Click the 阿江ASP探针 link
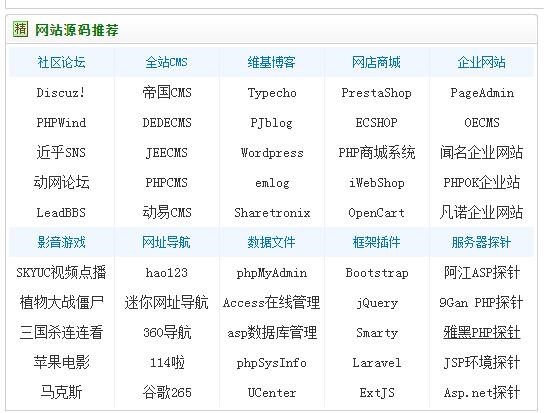This screenshot has height=413, width=544. click(x=482, y=272)
